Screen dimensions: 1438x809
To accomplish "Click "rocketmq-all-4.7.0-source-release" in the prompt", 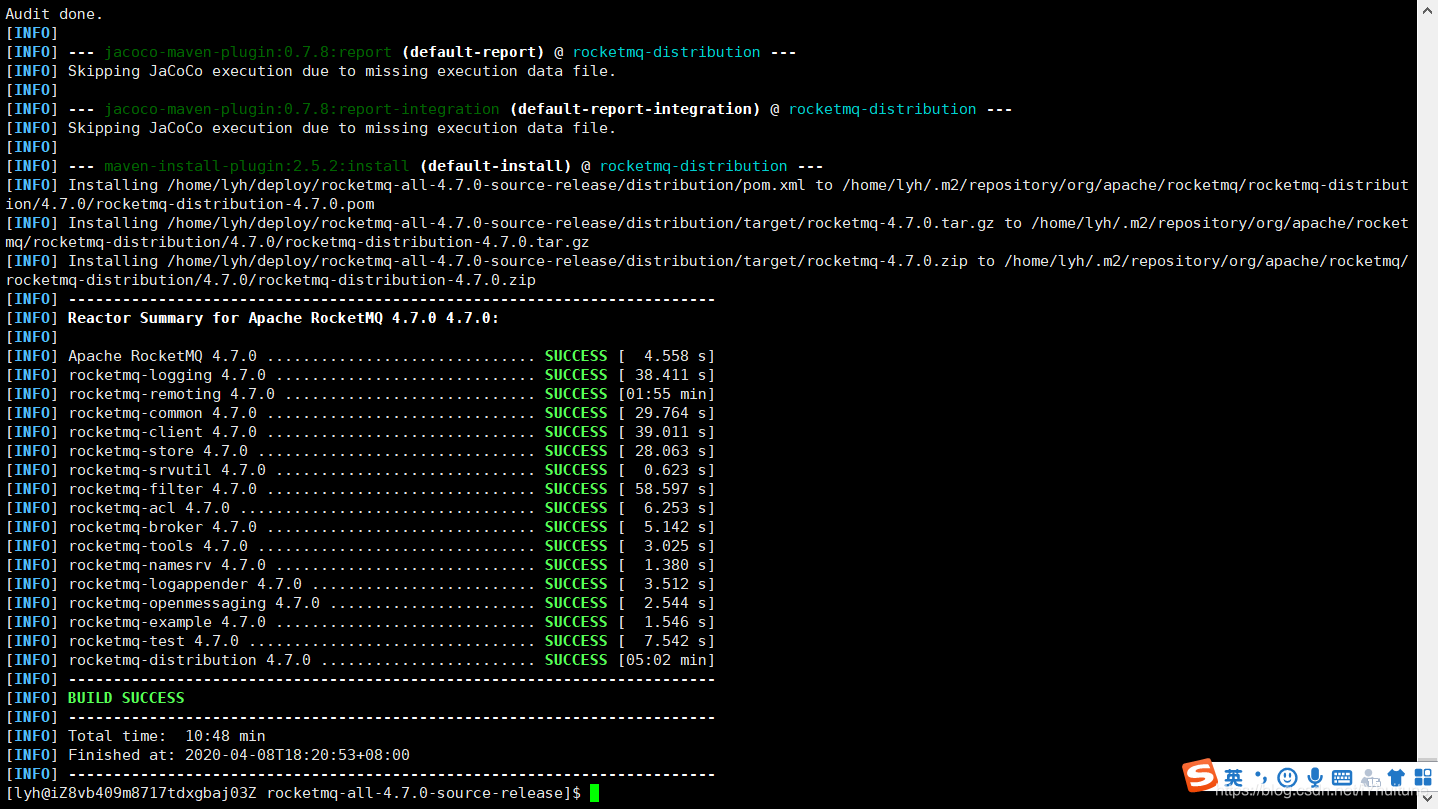I will [x=414, y=793].
